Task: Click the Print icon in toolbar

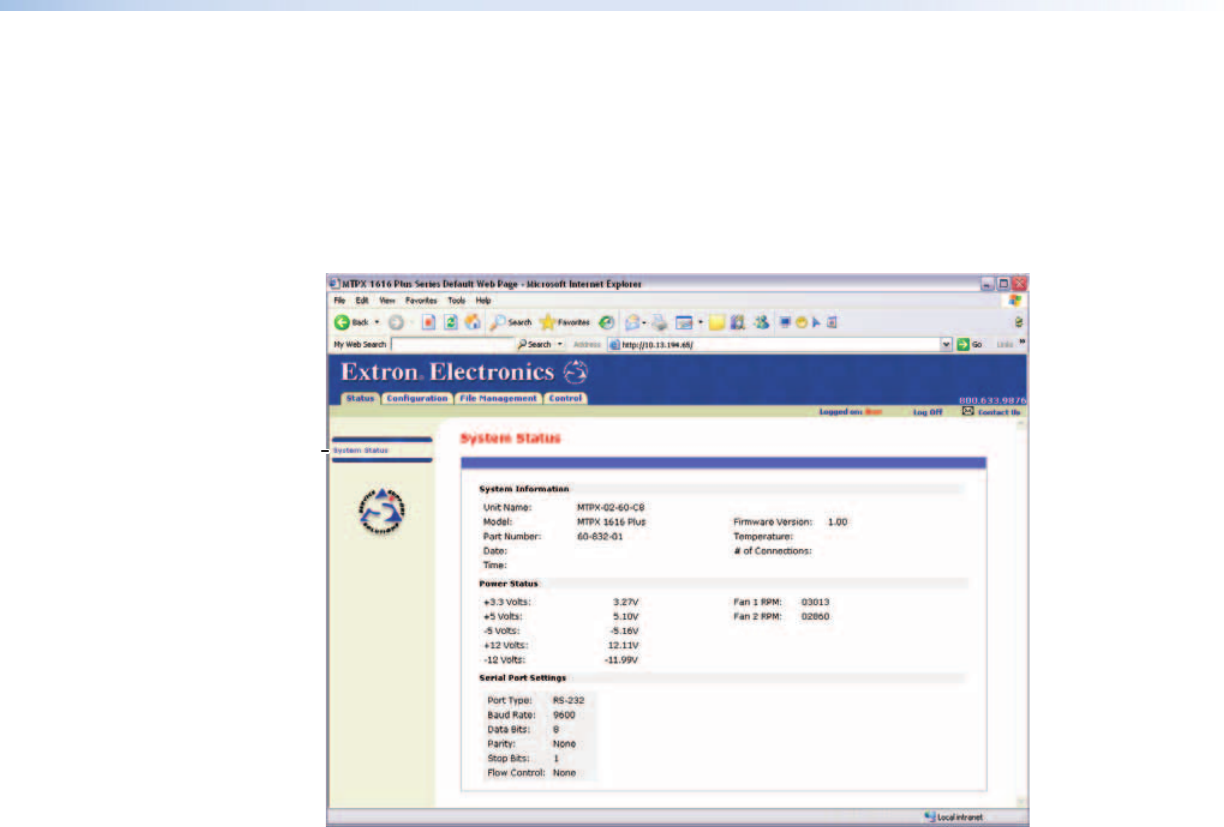Action: pos(660,323)
